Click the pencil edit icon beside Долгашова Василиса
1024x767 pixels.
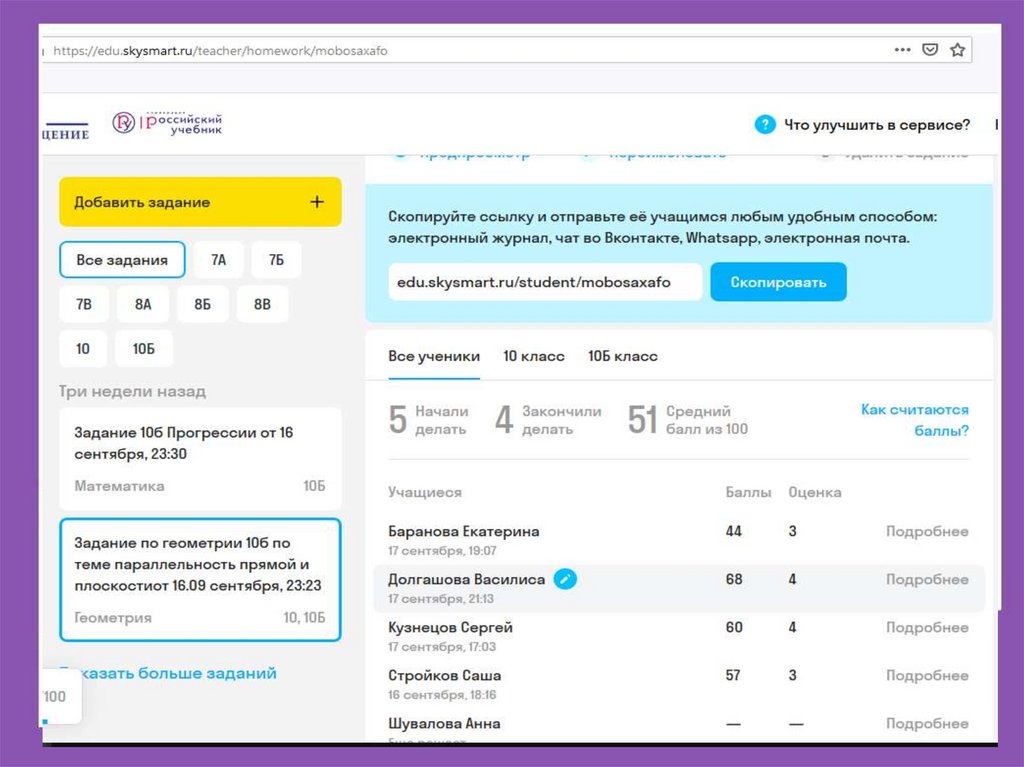point(565,579)
